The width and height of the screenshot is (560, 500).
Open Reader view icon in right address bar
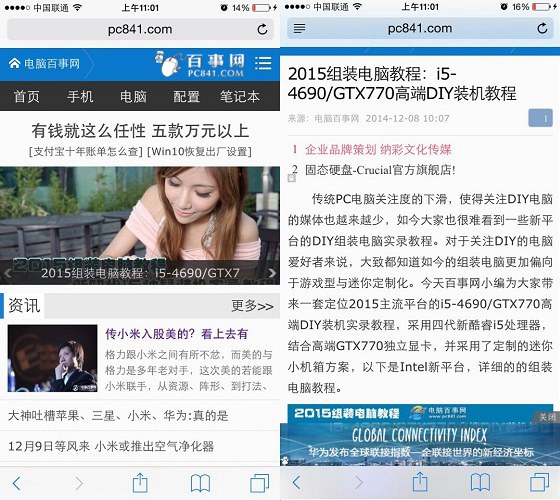point(299,29)
